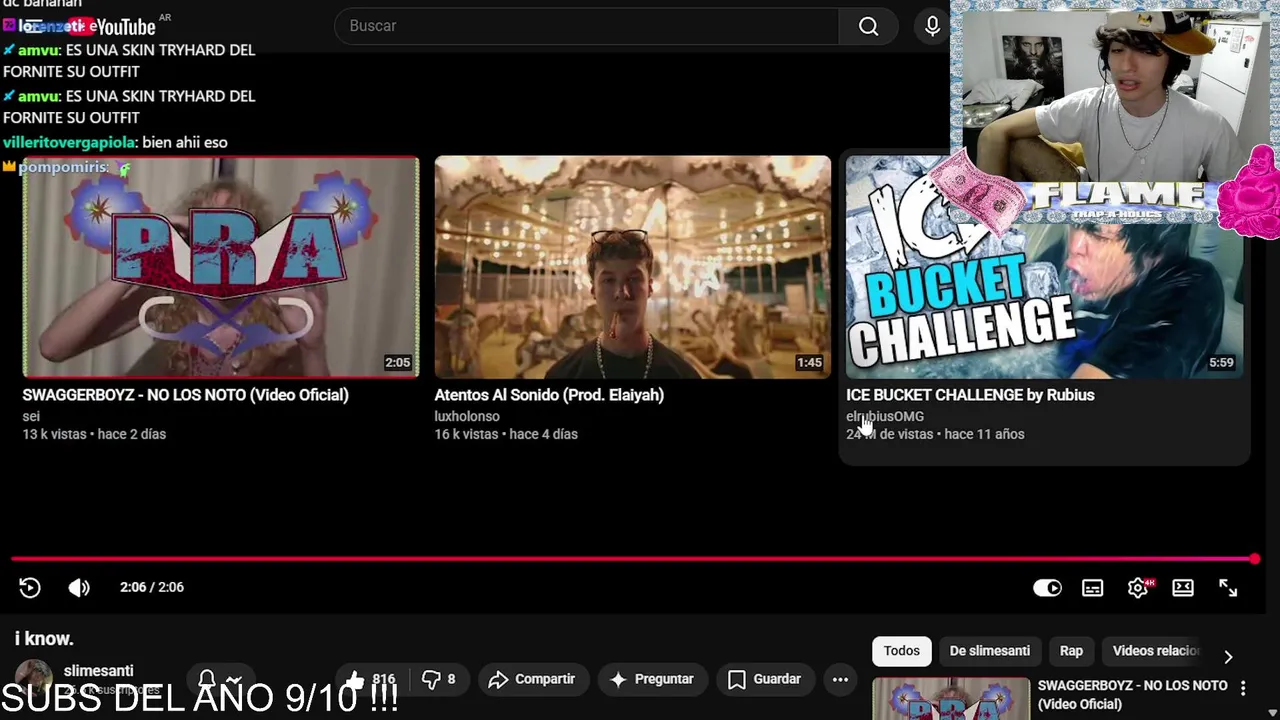Open slimesanti channel name
The image size is (1280, 720).
[x=99, y=671]
